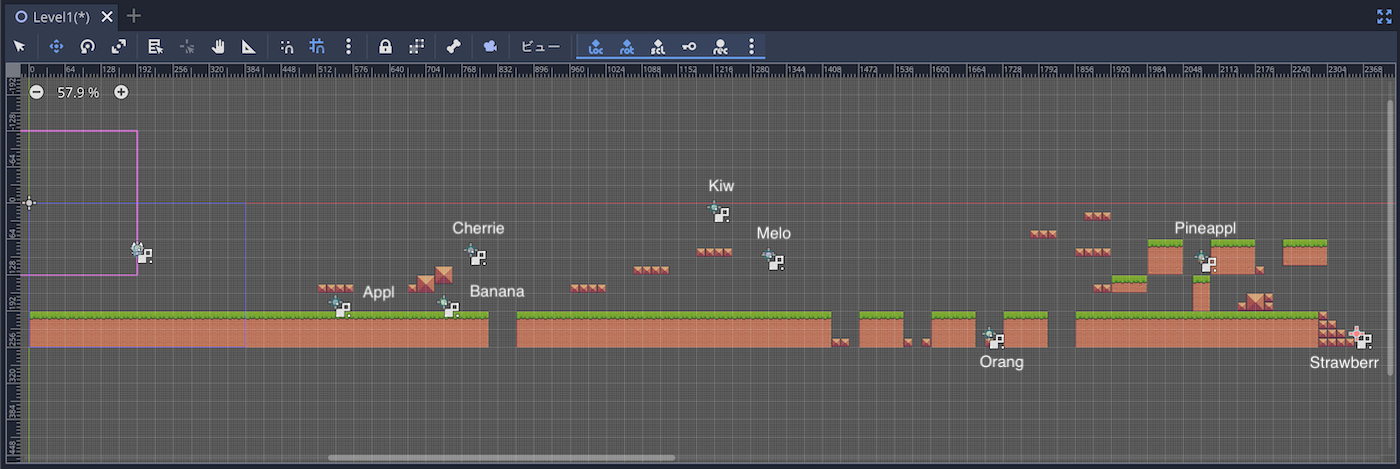
Task: Select the Pineappl node icon
Action: [1206, 261]
